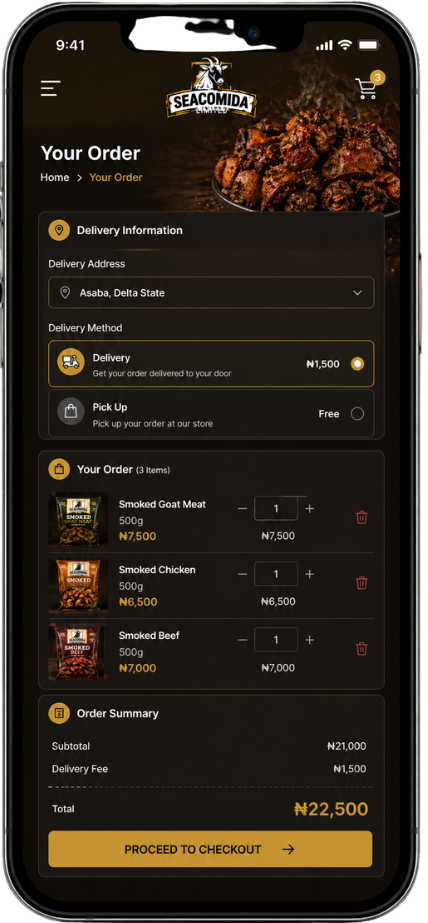Increase Smoked Beef quantity with plus
Image resolution: width=428 pixels, height=923 pixels.
(x=310, y=640)
